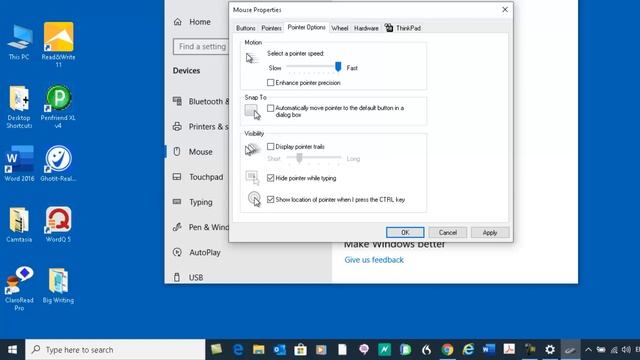Select Printers & scanners in Settings sidebar
640x360 pixels.
(200, 127)
